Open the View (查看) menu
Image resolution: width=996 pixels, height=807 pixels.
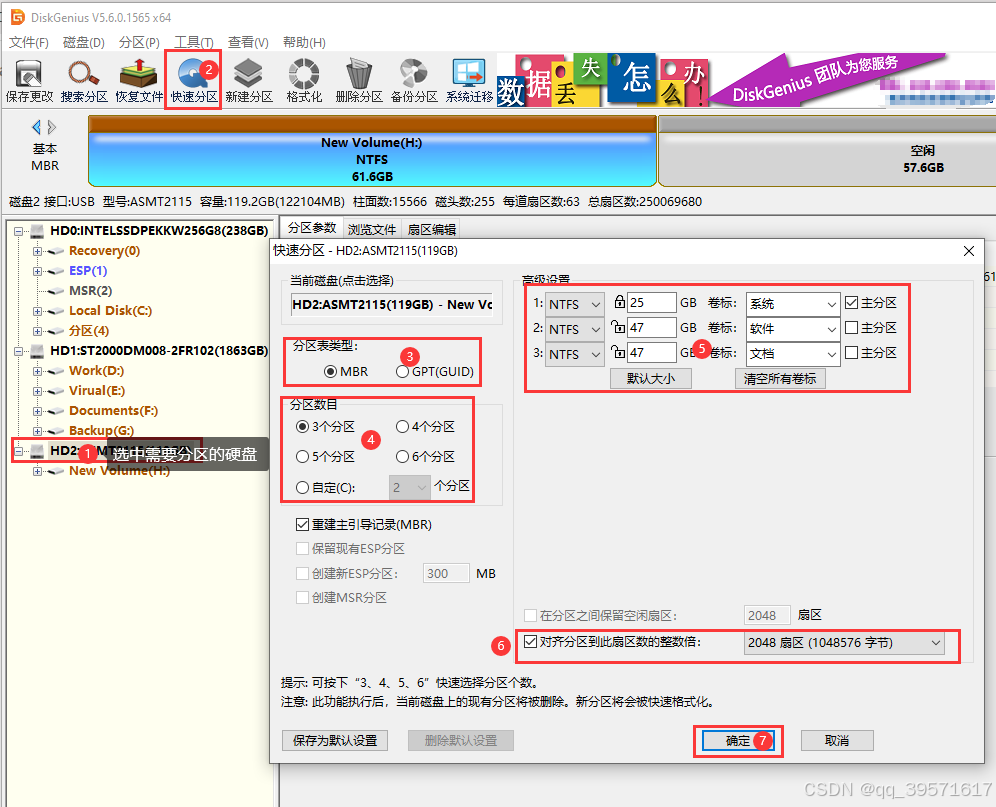[248, 43]
